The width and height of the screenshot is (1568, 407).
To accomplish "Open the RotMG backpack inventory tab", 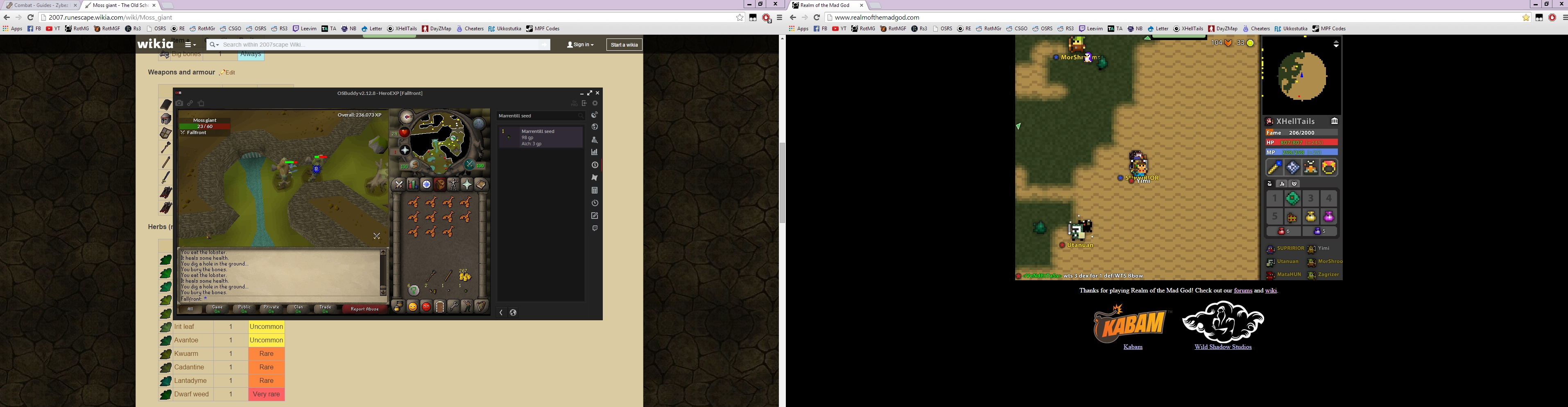I will tap(1270, 184).
